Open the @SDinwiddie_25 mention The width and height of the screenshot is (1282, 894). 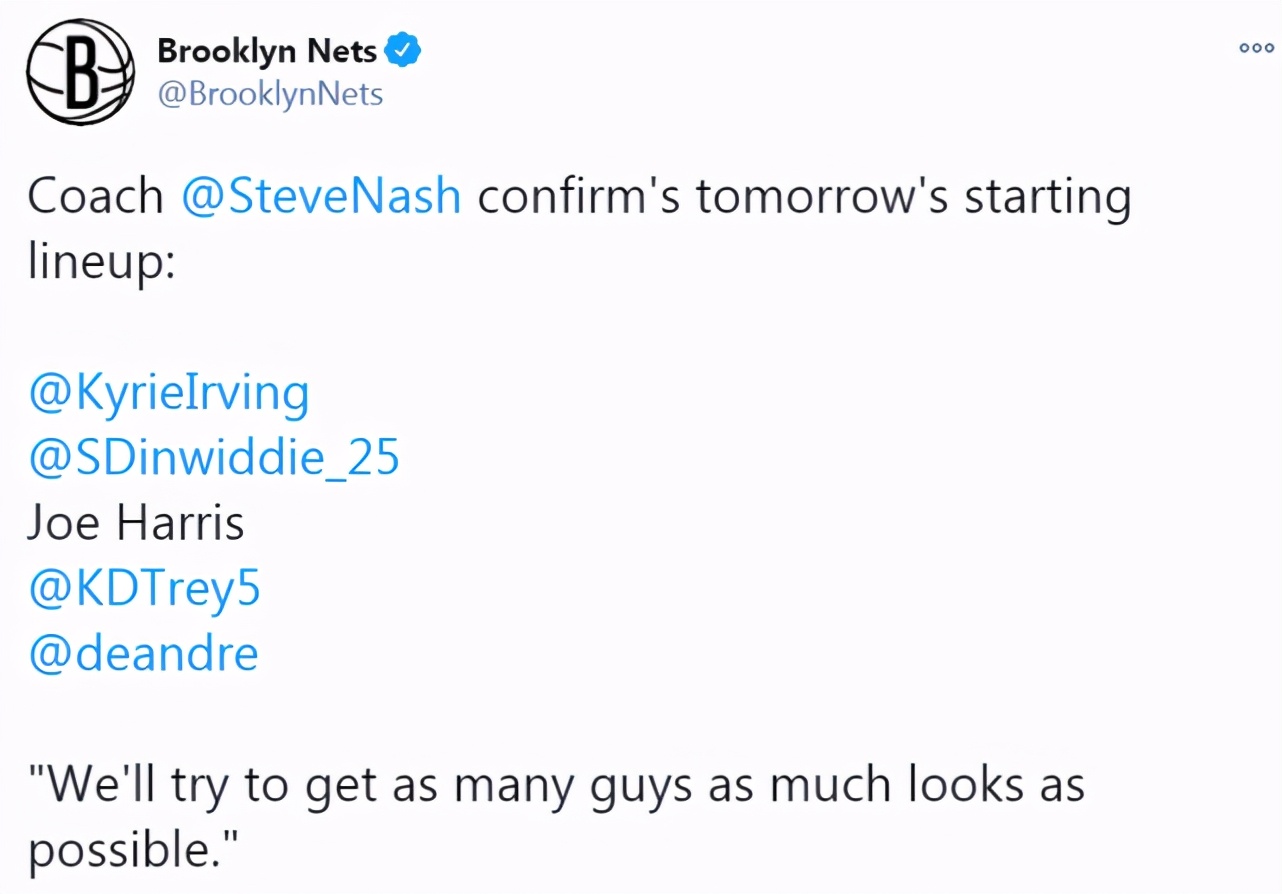(214, 458)
